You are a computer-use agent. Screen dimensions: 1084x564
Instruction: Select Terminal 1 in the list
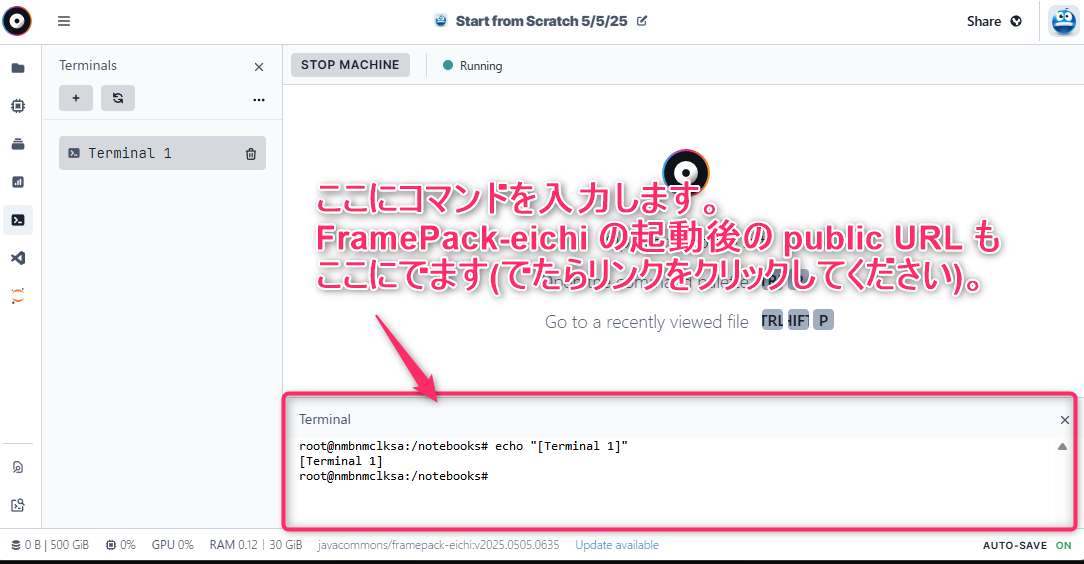pos(162,153)
